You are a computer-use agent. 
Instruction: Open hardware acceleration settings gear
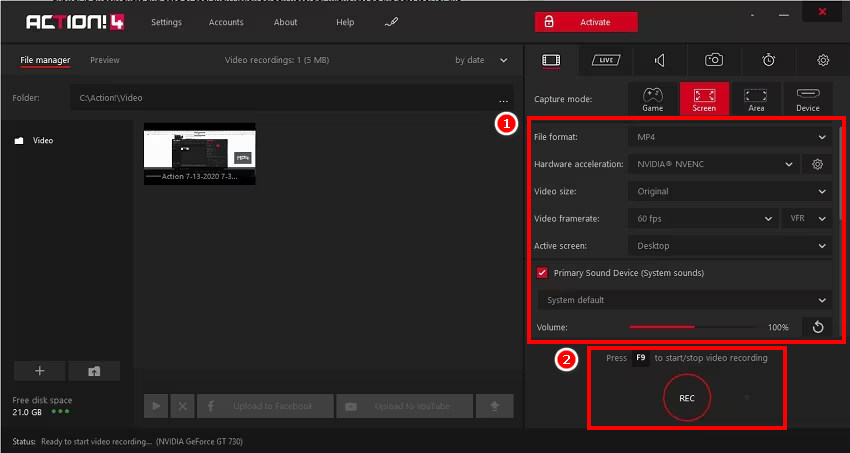pos(817,164)
